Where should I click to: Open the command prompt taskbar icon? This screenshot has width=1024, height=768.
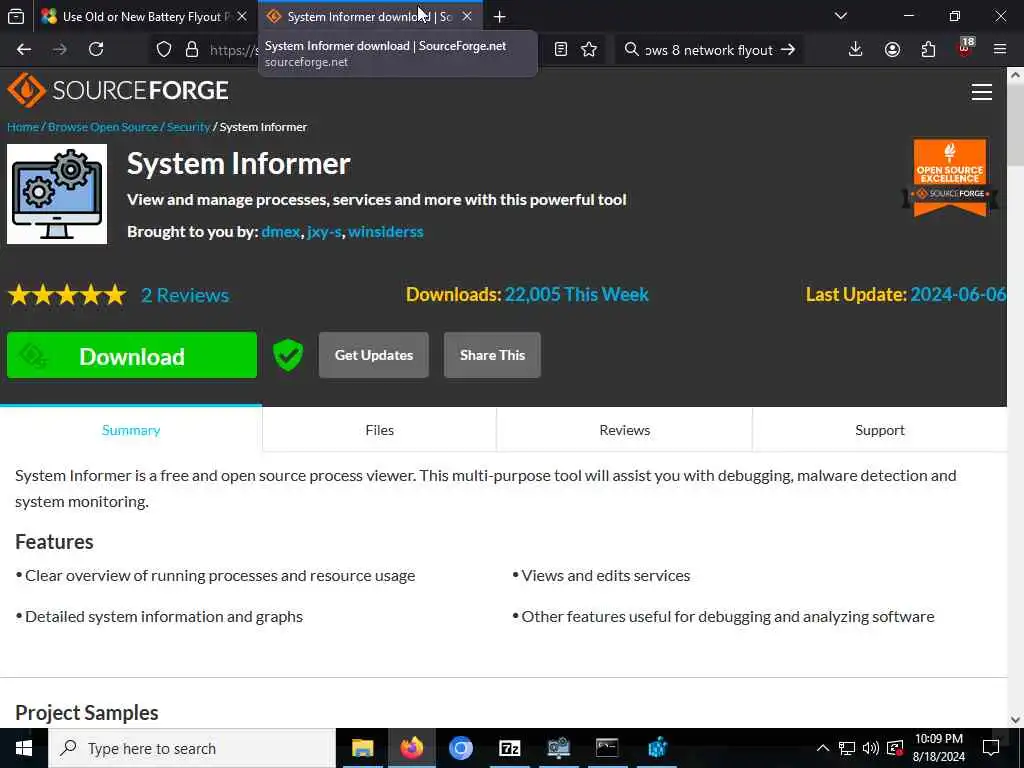click(x=607, y=748)
